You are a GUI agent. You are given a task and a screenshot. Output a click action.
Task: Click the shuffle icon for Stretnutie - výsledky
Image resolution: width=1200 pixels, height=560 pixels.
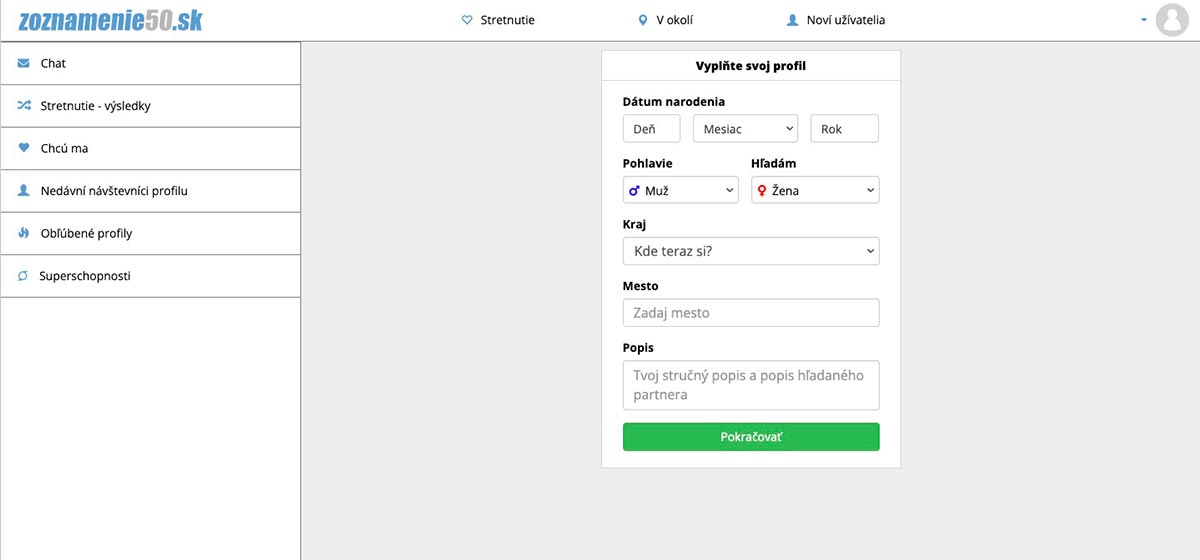point(23,105)
